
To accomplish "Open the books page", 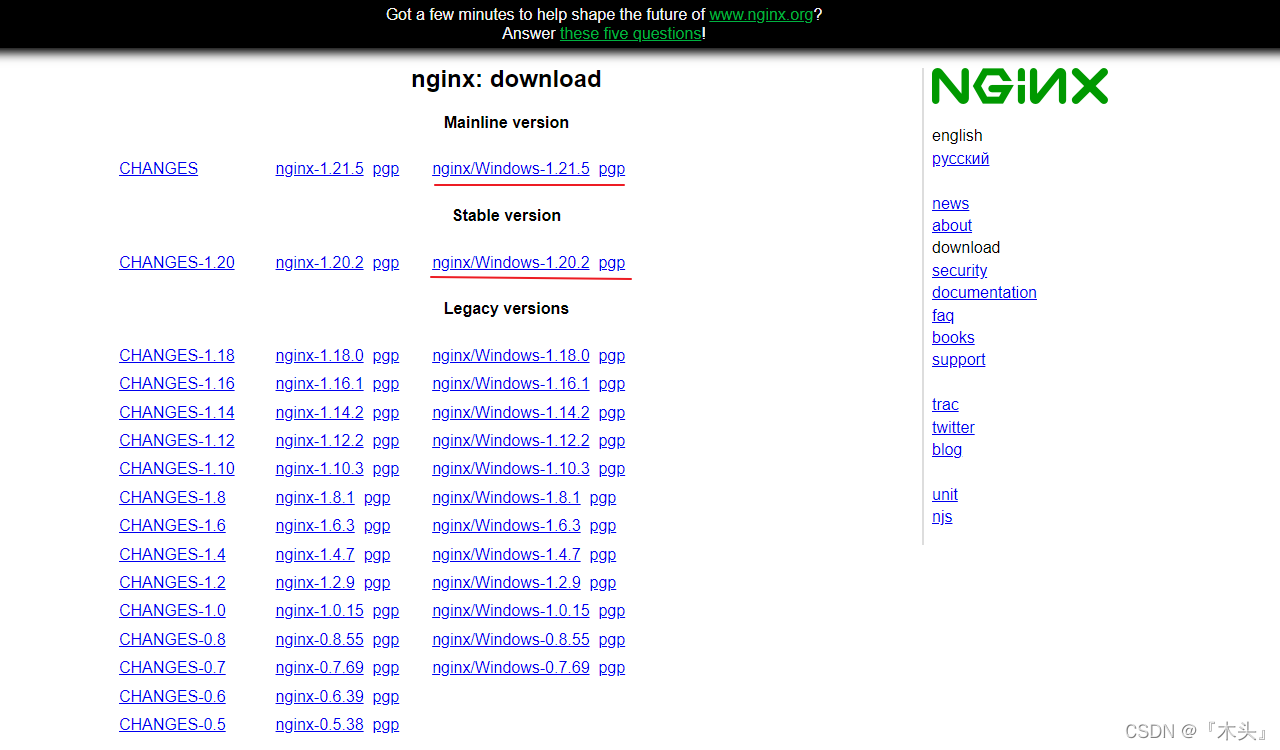I will tap(953, 337).
